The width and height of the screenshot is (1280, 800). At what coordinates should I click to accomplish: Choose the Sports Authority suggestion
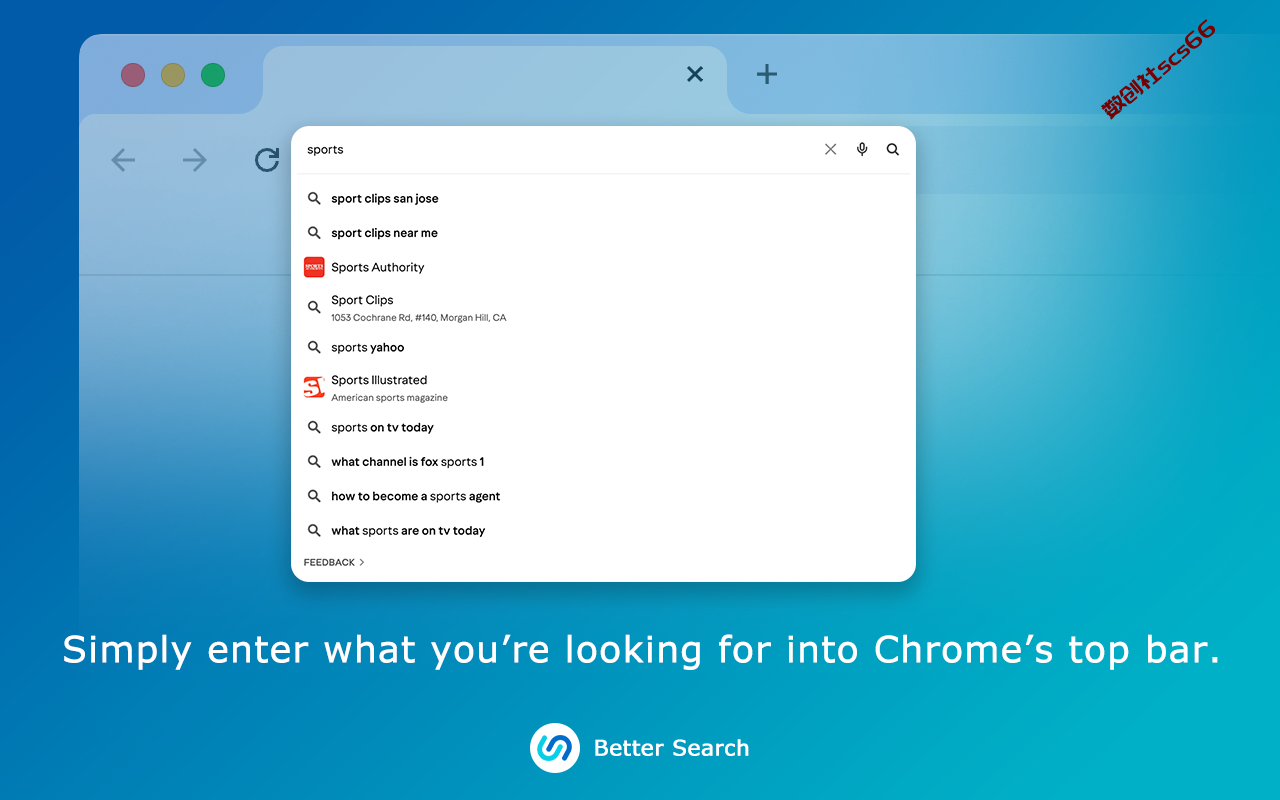[603, 267]
